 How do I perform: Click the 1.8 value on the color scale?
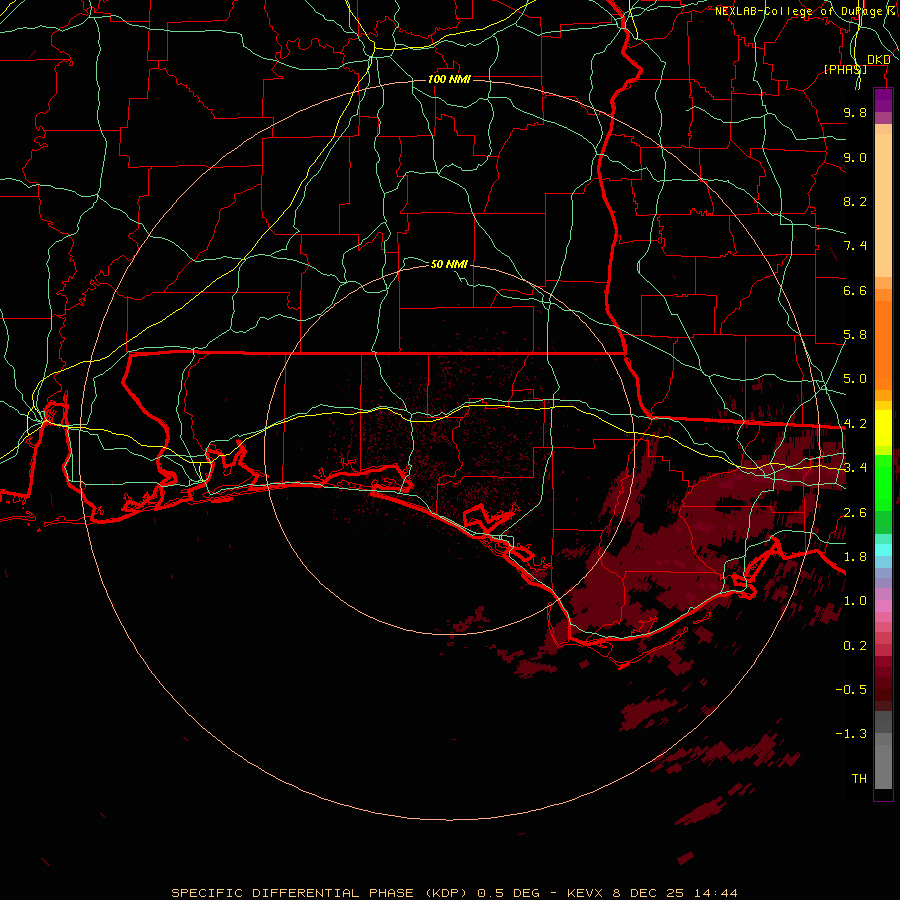[855, 557]
